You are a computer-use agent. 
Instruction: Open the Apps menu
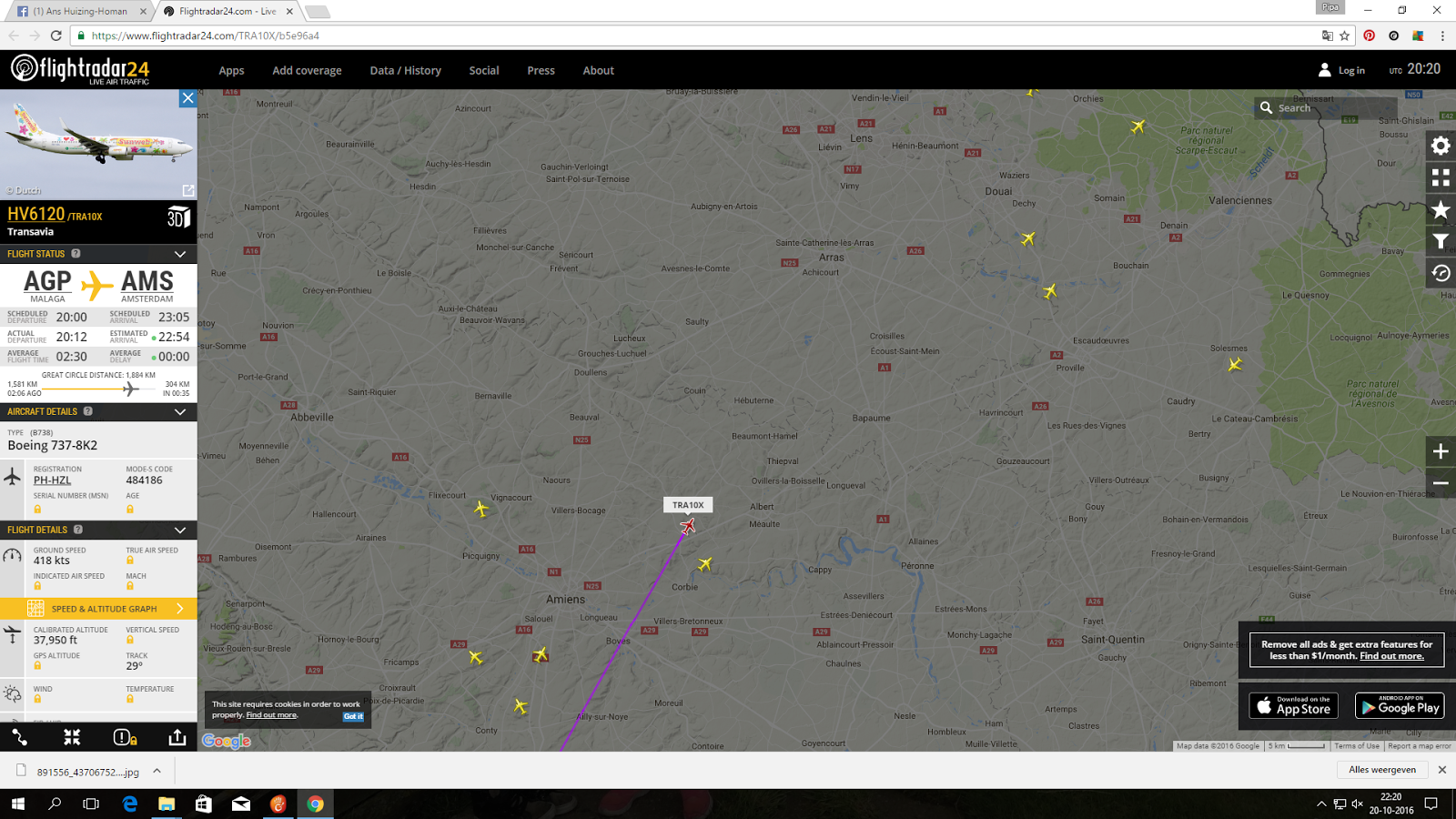(x=231, y=70)
